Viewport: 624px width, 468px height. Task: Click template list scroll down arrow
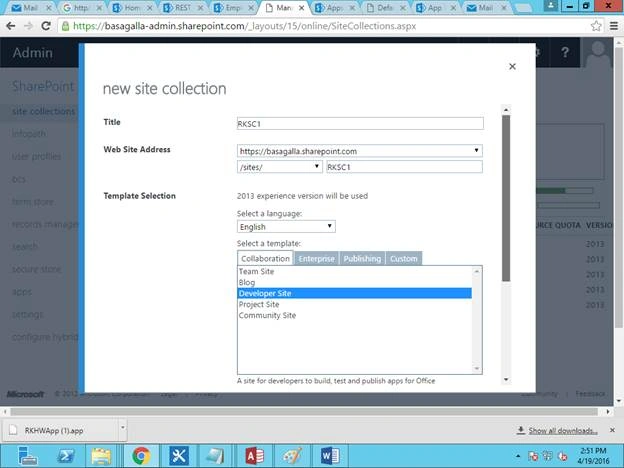(x=477, y=369)
